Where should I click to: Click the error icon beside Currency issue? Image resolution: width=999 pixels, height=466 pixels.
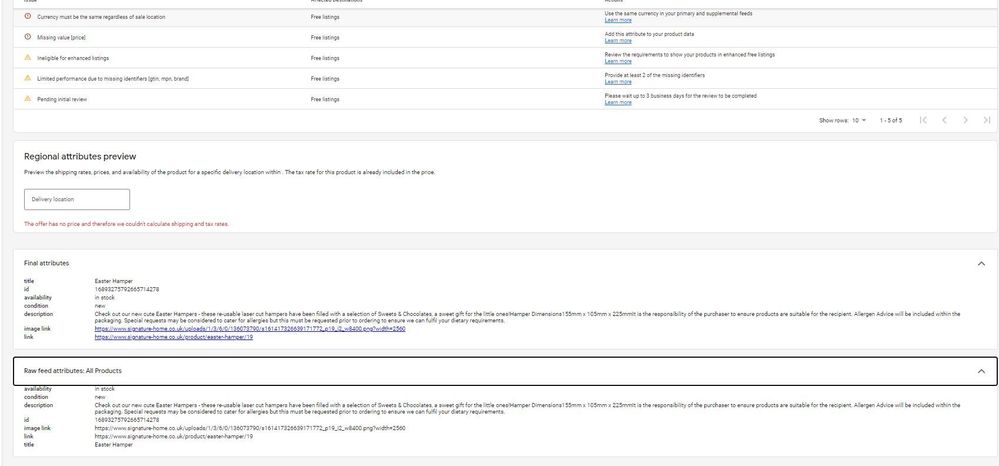tap(27, 17)
